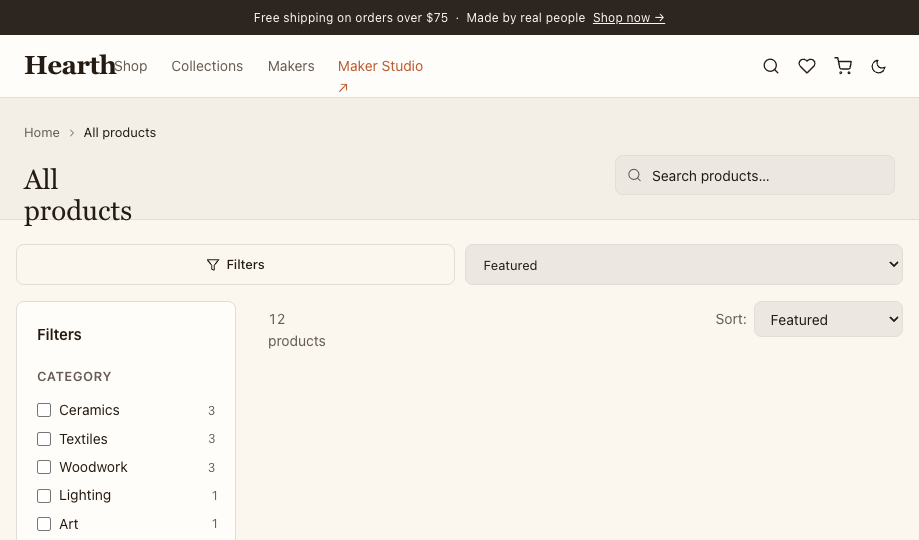This screenshot has height=540, width=919.
Task: Open the Maker Studio nav link
Action: (380, 66)
